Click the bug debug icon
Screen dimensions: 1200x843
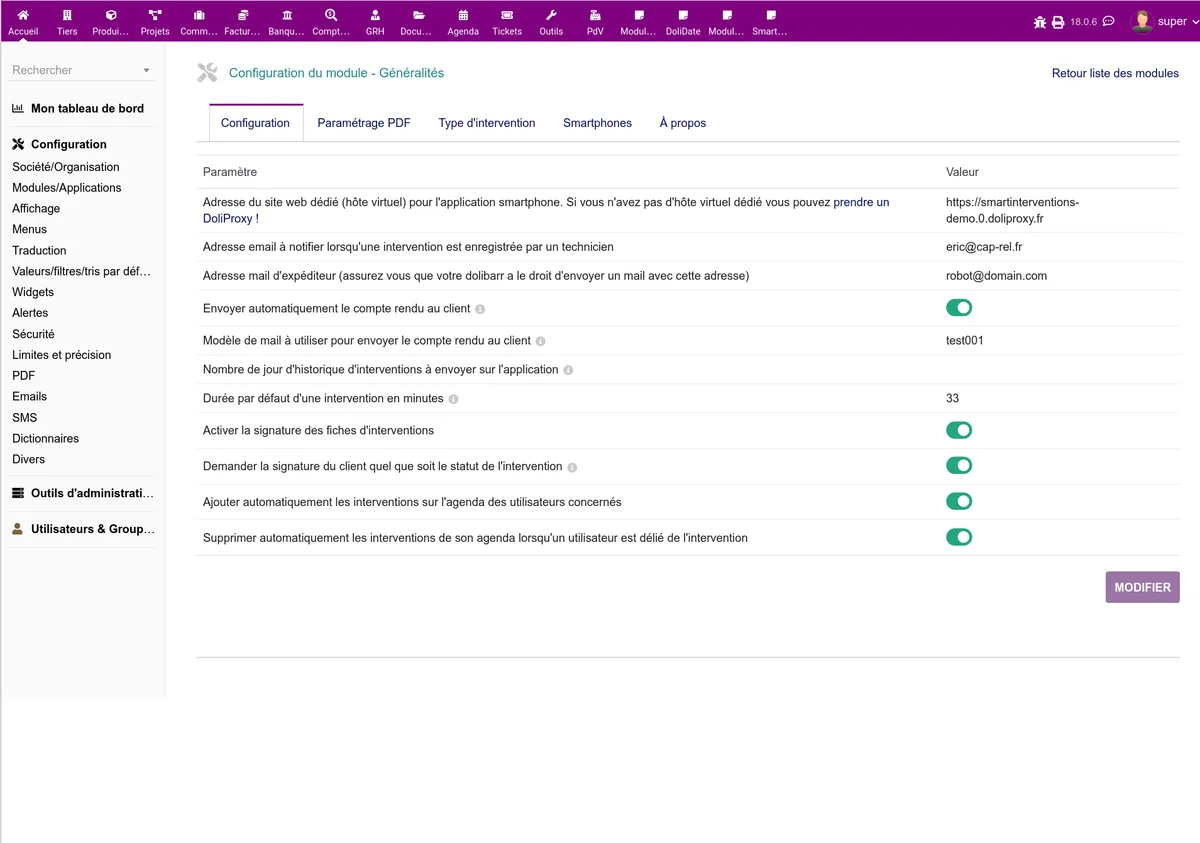tap(1040, 22)
